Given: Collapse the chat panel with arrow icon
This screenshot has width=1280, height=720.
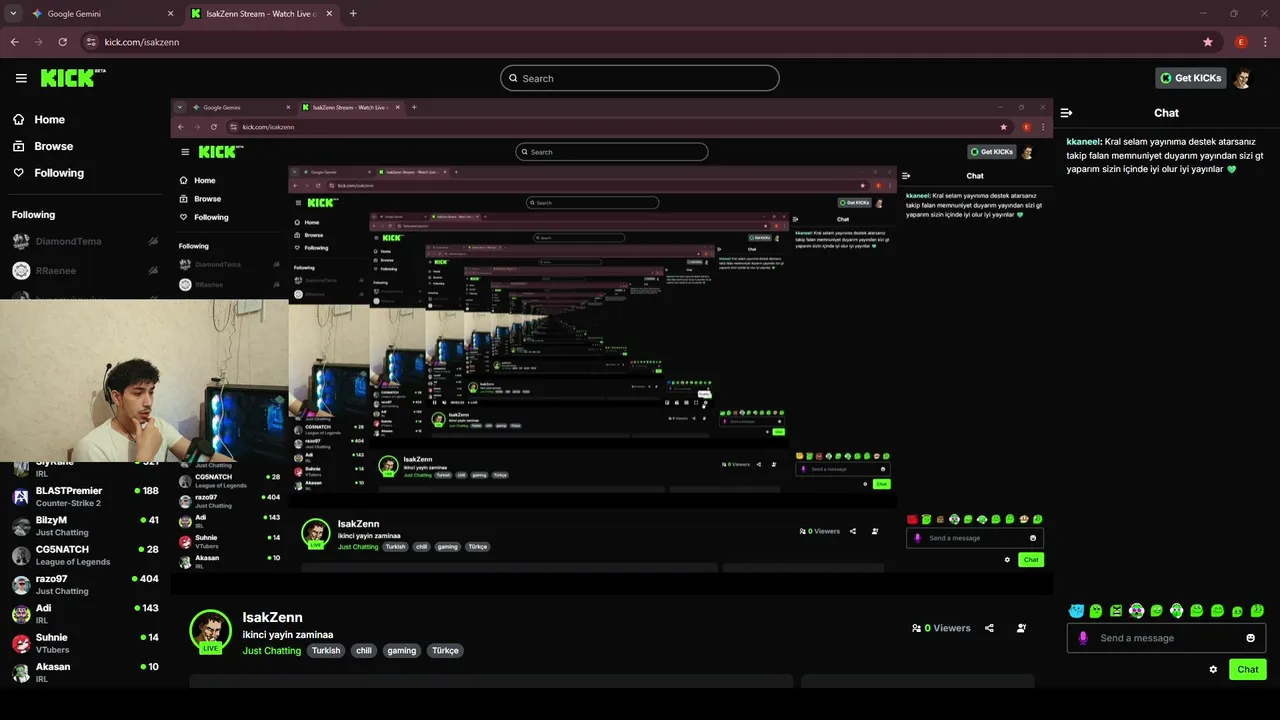Looking at the screenshot, I should click(x=1066, y=113).
